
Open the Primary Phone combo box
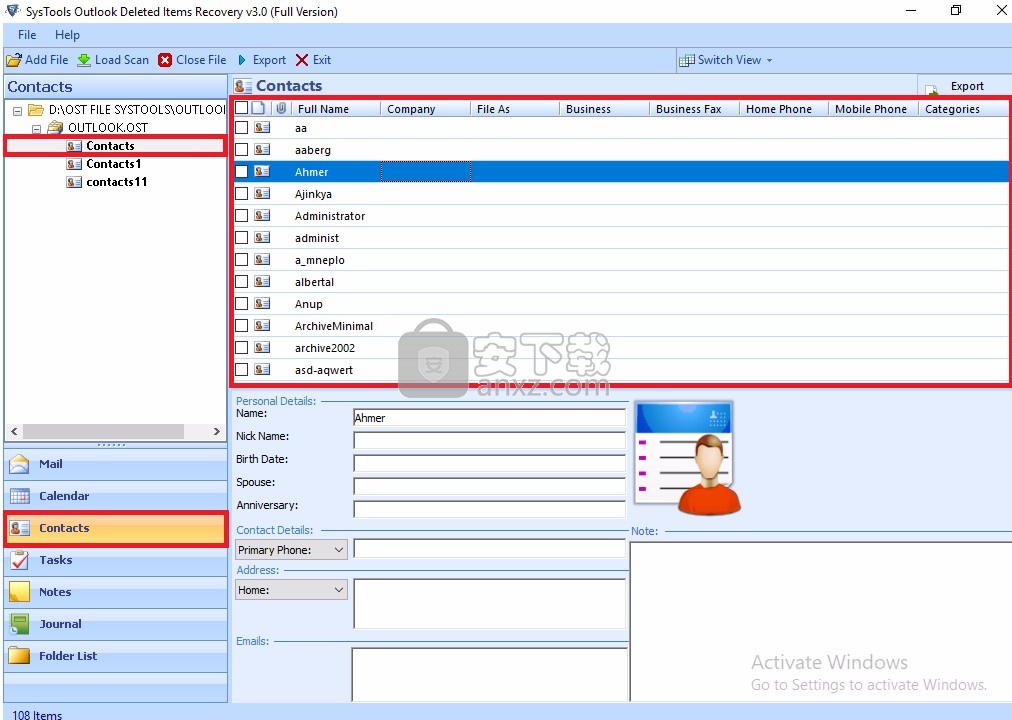coord(291,550)
